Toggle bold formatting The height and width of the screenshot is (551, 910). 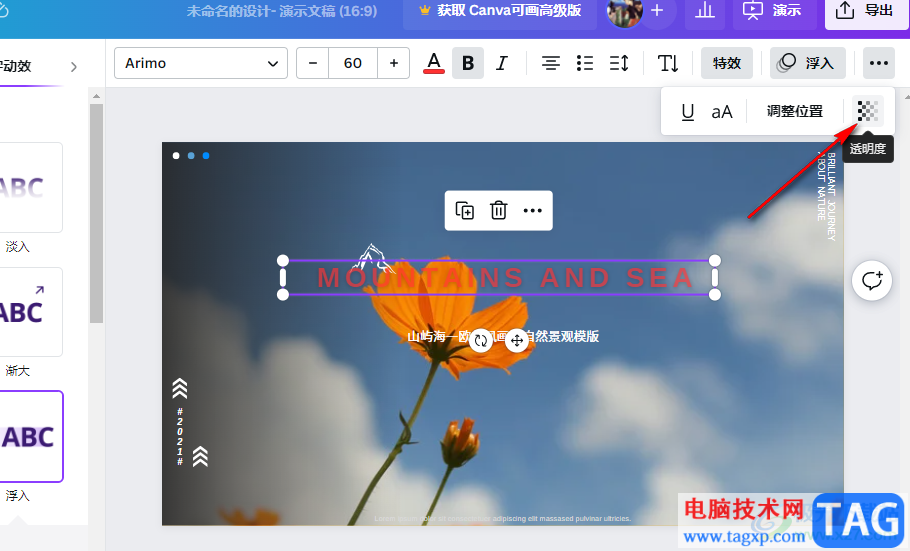(468, 63)
